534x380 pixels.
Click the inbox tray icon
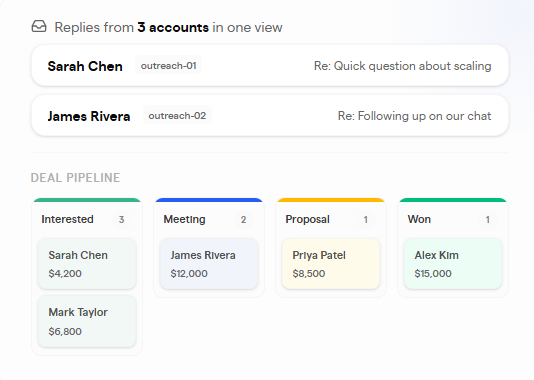[x=39, y=27]
